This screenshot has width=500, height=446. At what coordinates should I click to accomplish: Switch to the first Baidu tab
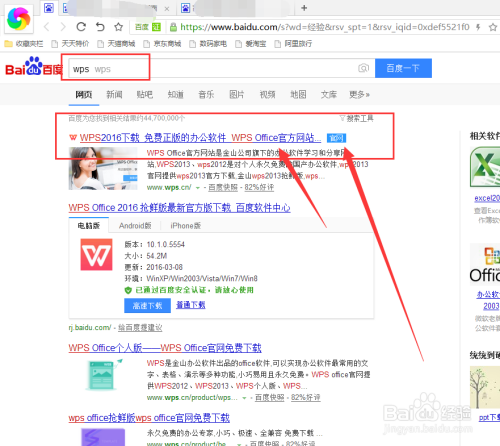click(x=49, y=8)
